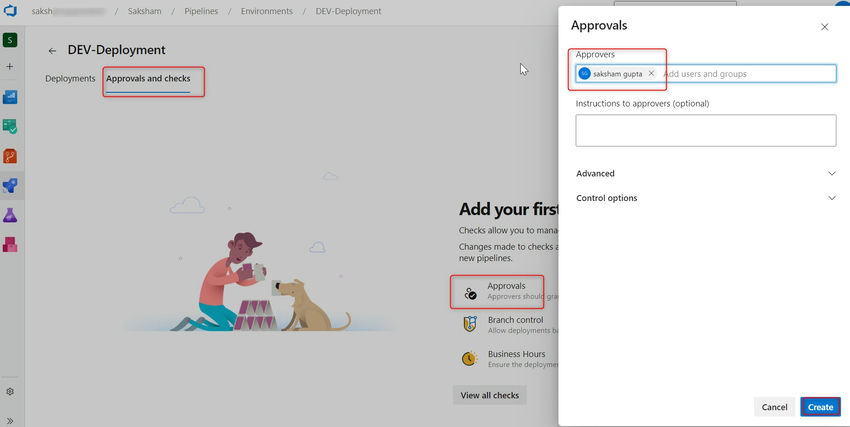This screenshot has height=427, width=850.
Task: Select the Approvals and checks tab
Action: coord(148,79)
